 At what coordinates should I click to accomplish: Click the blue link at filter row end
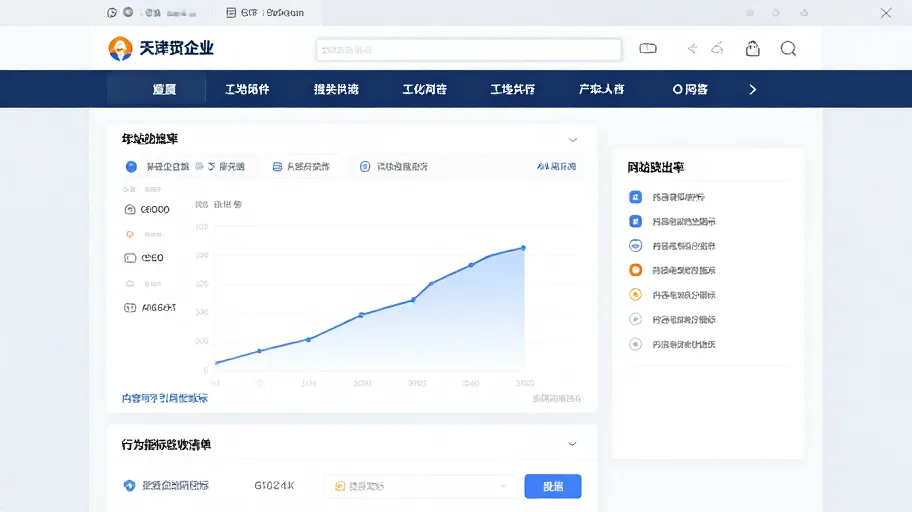click(x=557, y=166)
